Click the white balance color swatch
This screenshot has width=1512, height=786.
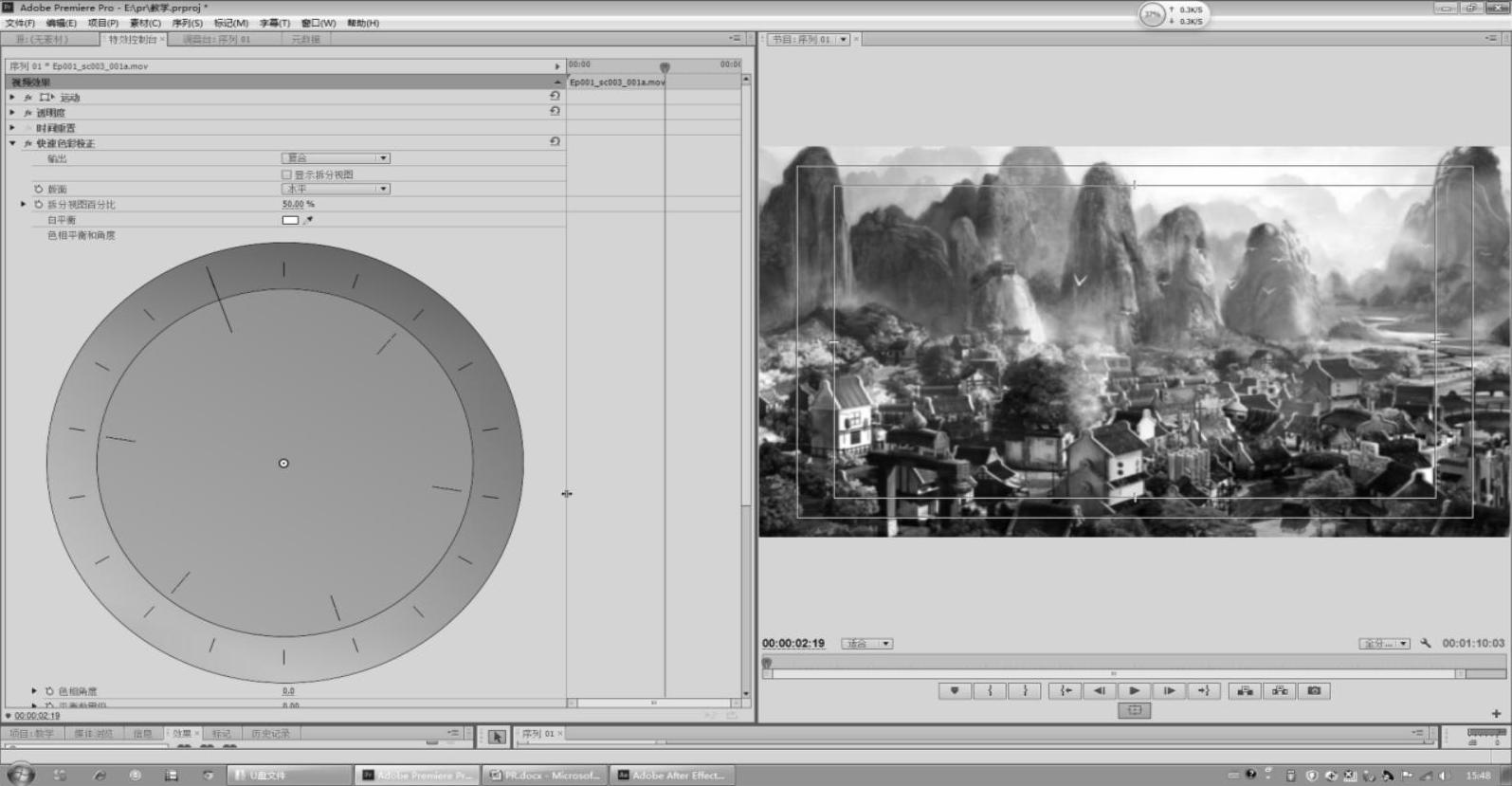[x=290, y=220]
